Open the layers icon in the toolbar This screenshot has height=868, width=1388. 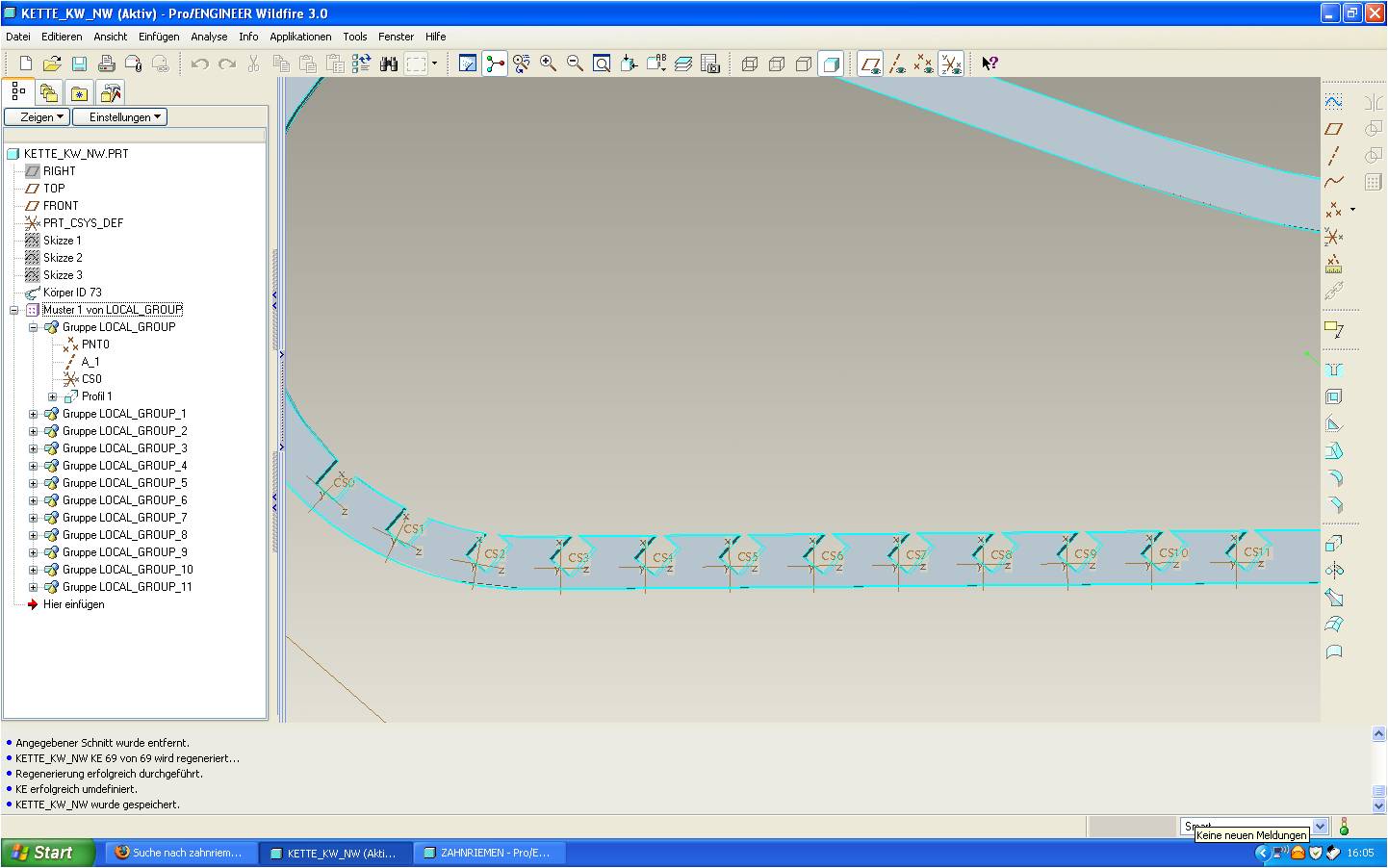coord(683,64)
